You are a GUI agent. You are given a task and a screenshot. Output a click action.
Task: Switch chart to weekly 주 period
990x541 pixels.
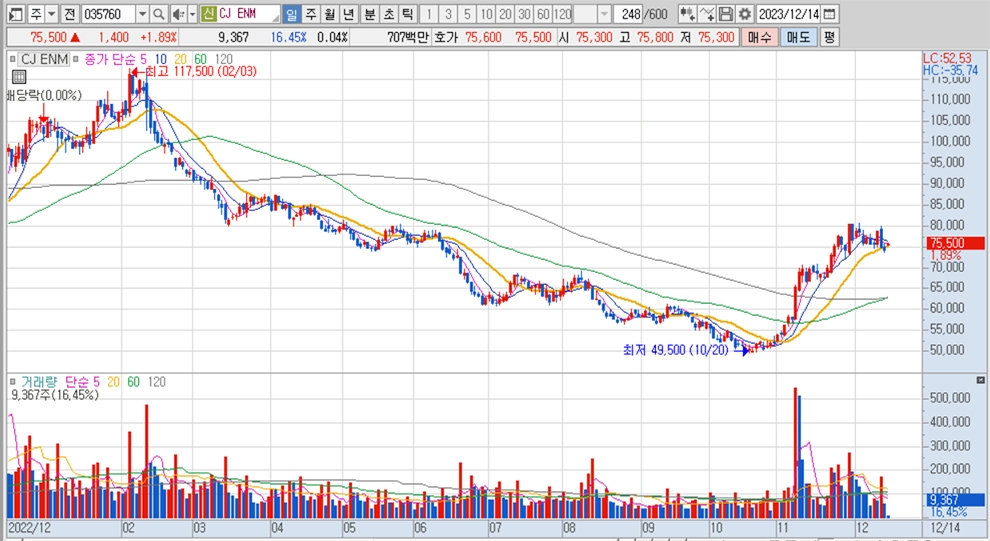(x=311, y=14)
